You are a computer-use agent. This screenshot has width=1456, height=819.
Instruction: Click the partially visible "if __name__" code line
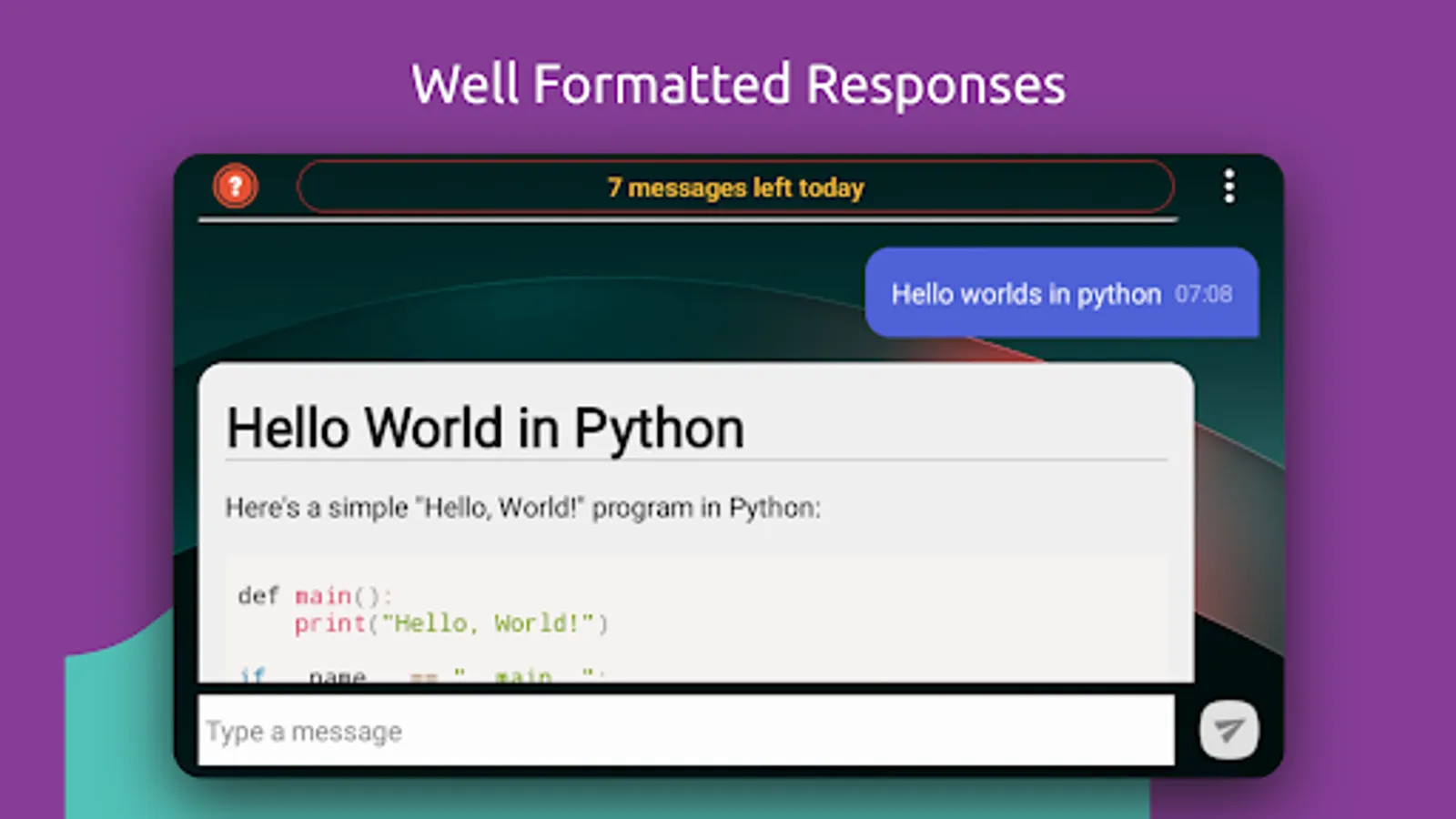(419, 674)
